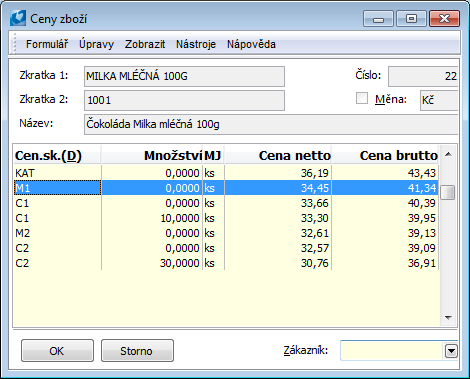Click brutto price 36,91
The width and height of the screenshot is (470, 379).
click(422, 263)
